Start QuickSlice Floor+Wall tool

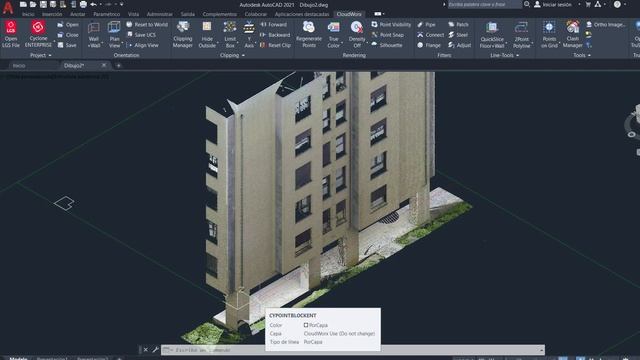coord(492,35)
